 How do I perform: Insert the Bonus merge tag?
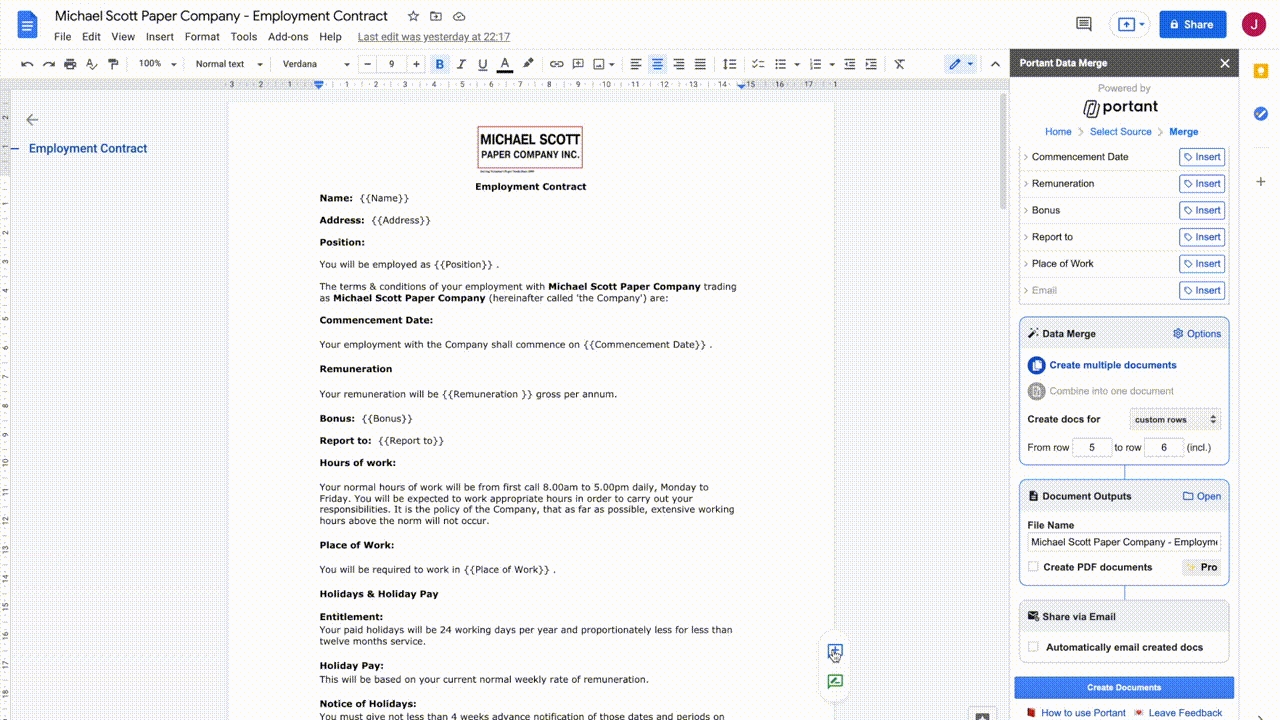click(1201, 210)
